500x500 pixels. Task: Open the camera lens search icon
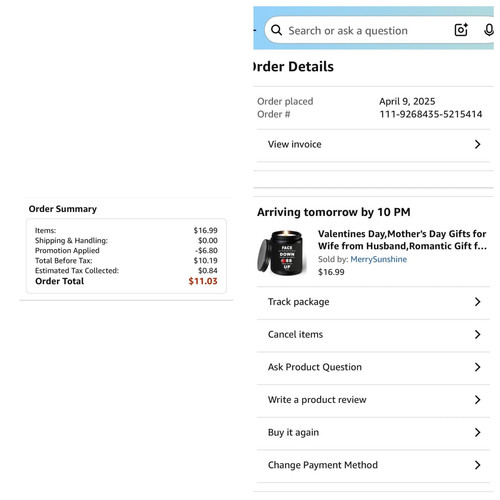click(x=461, y=30)
